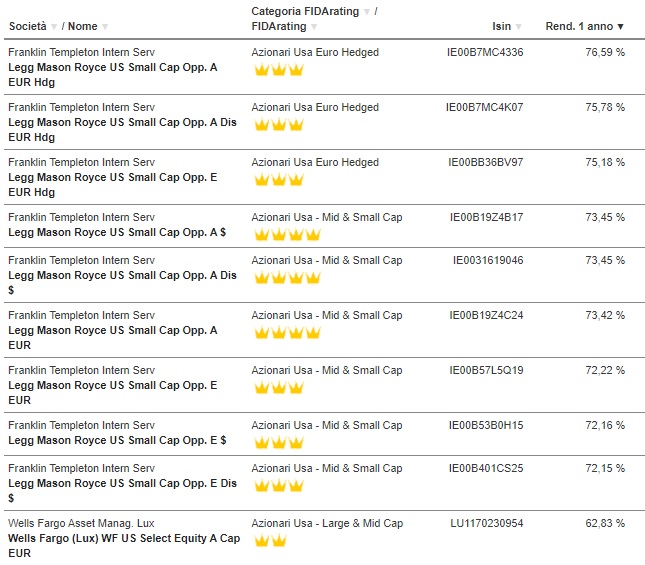Click Franklin Templeton company for IE00B401CS25 row
The height and width of the screenshot is (565, 645).
tap(81, 468)
